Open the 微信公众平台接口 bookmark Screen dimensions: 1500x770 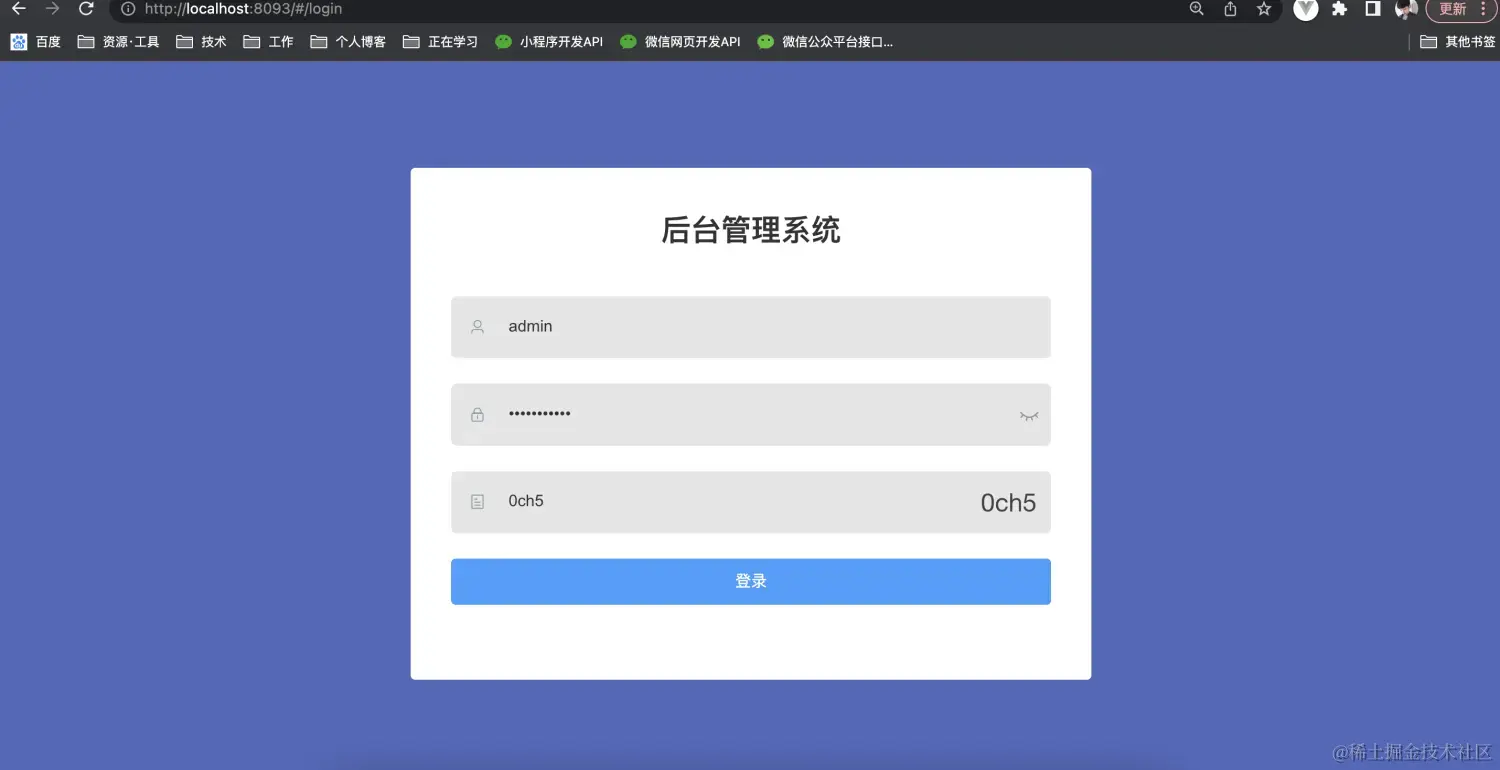click(825, 42)
